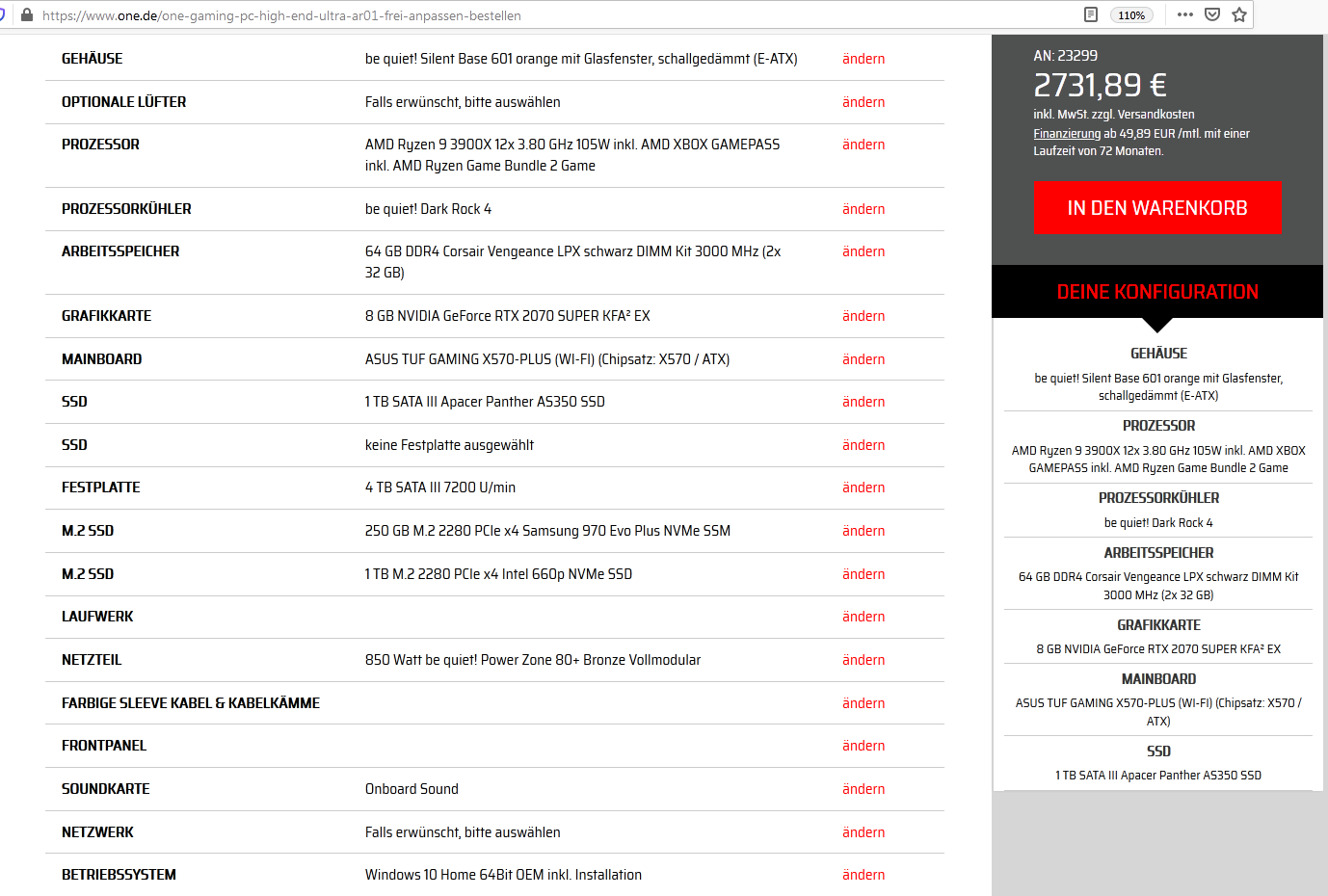
Task: Select 'ASUS TUF GAMING X570-PLUS' in the main table
Action: point(547,359)
